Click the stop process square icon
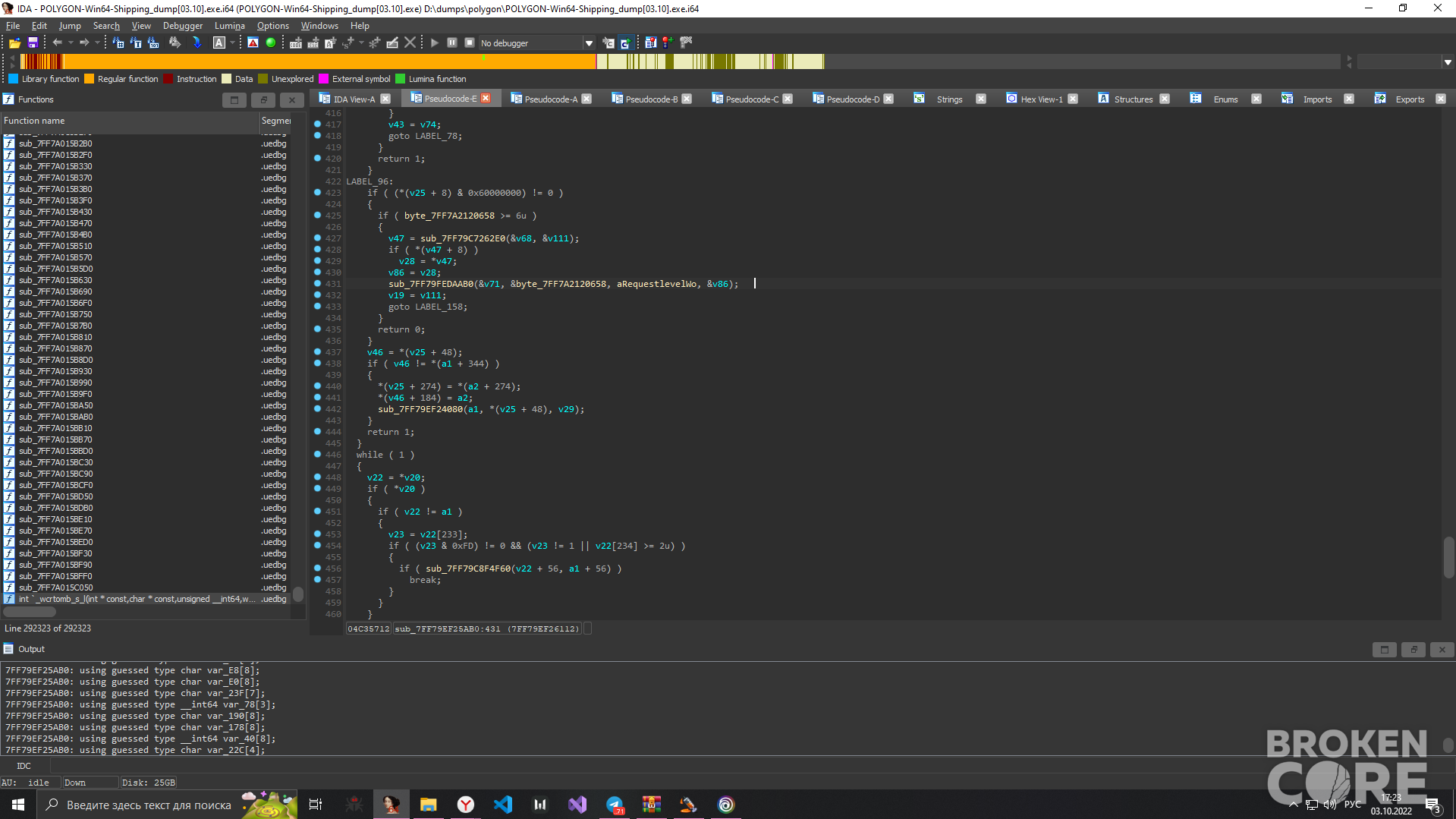1456x819 pixels. pyautogui.click(x=470, y=43)
